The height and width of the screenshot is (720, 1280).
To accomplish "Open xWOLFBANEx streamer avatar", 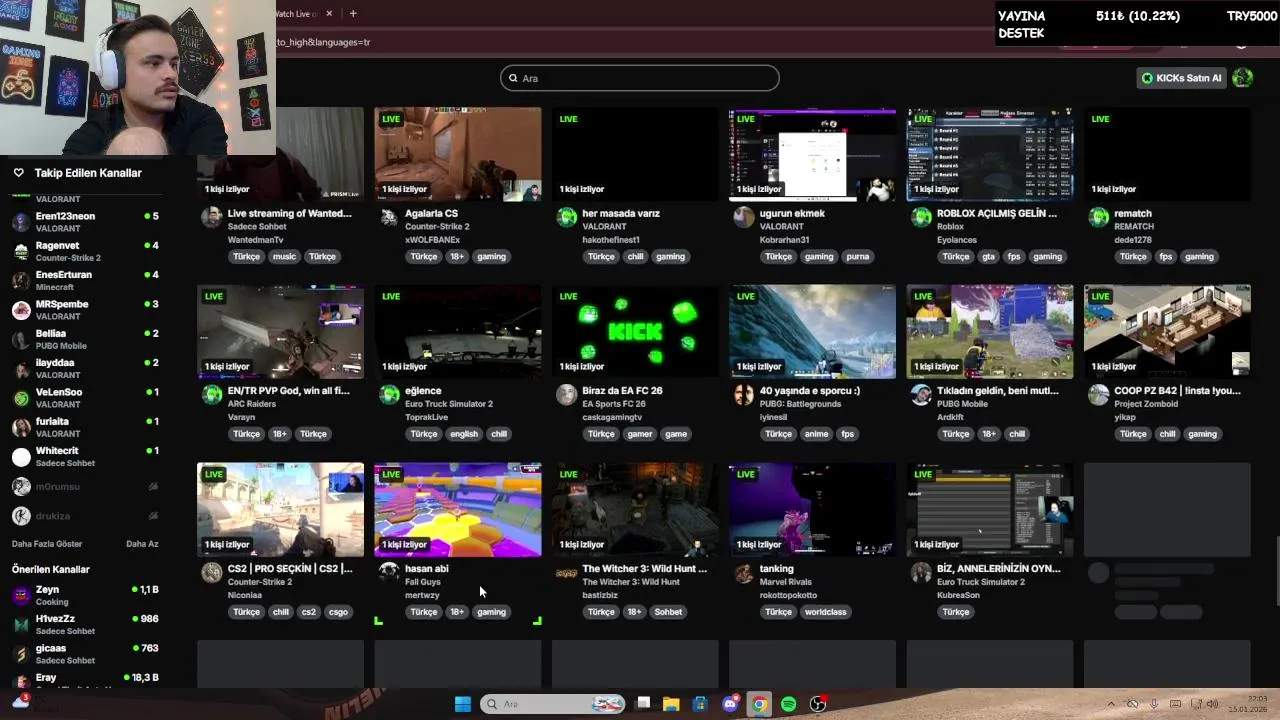I will [x=389, y=217].
